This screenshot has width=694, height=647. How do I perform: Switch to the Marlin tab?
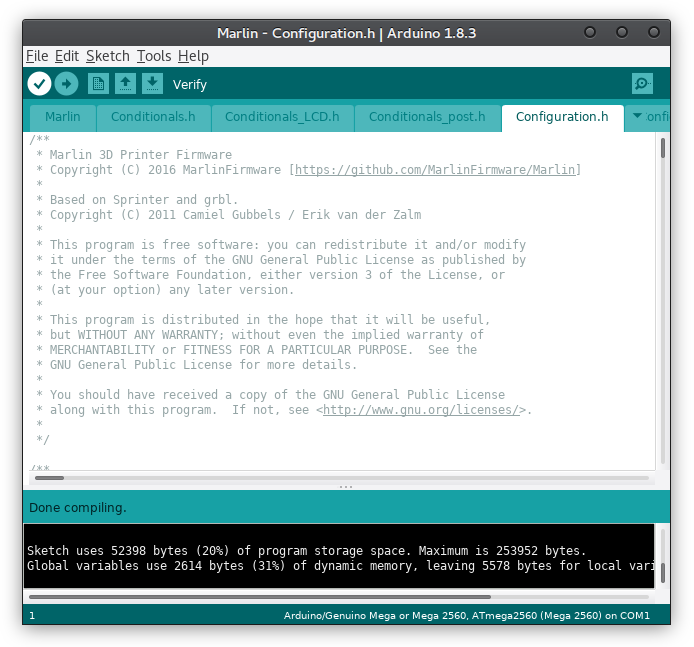coord(63,117)
